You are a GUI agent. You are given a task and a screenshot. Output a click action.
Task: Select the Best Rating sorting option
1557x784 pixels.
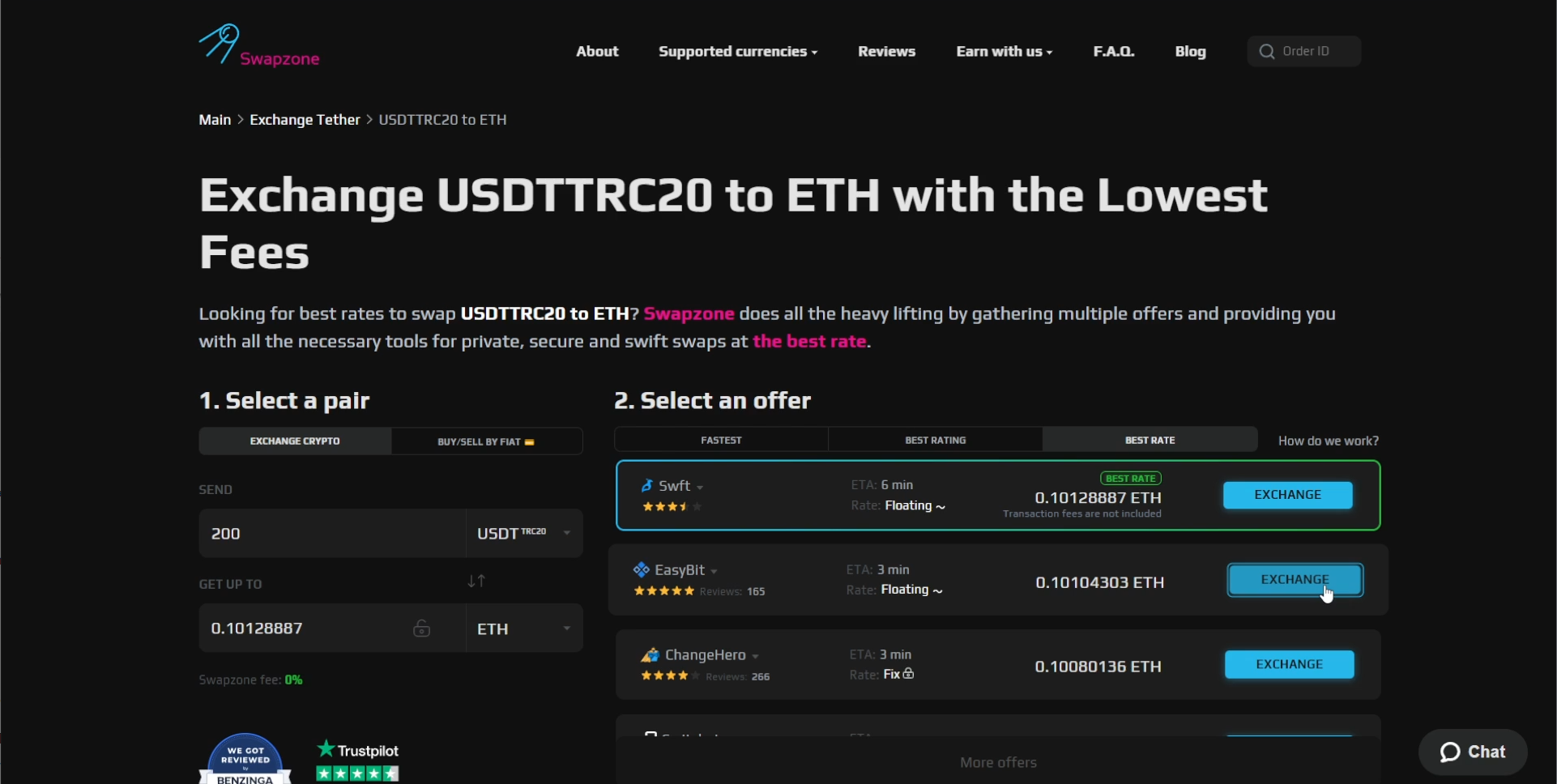coord(935,440)
